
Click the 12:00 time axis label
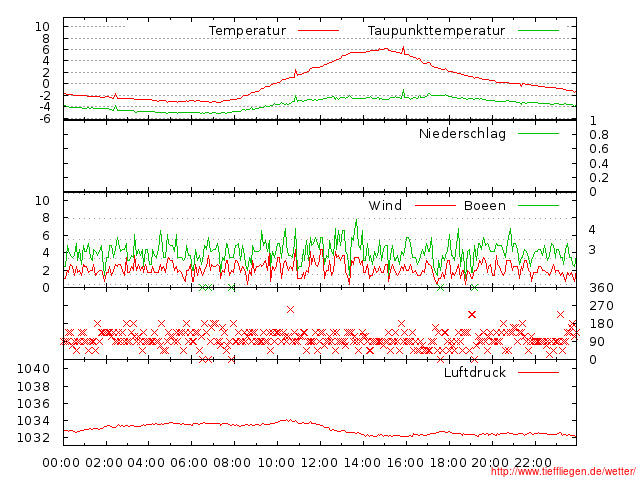tap(319, 463)
